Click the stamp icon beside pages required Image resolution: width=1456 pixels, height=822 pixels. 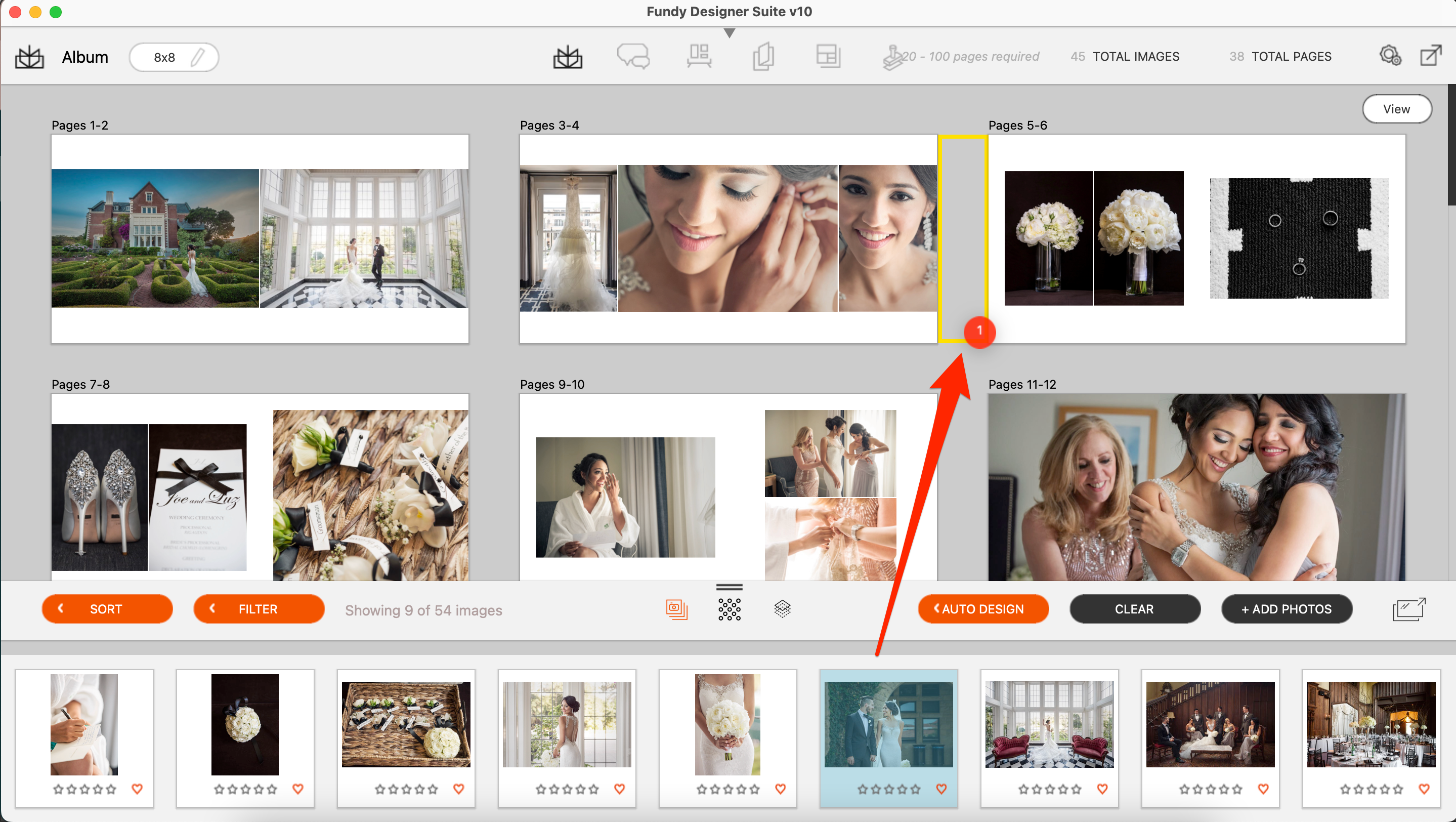892,57
